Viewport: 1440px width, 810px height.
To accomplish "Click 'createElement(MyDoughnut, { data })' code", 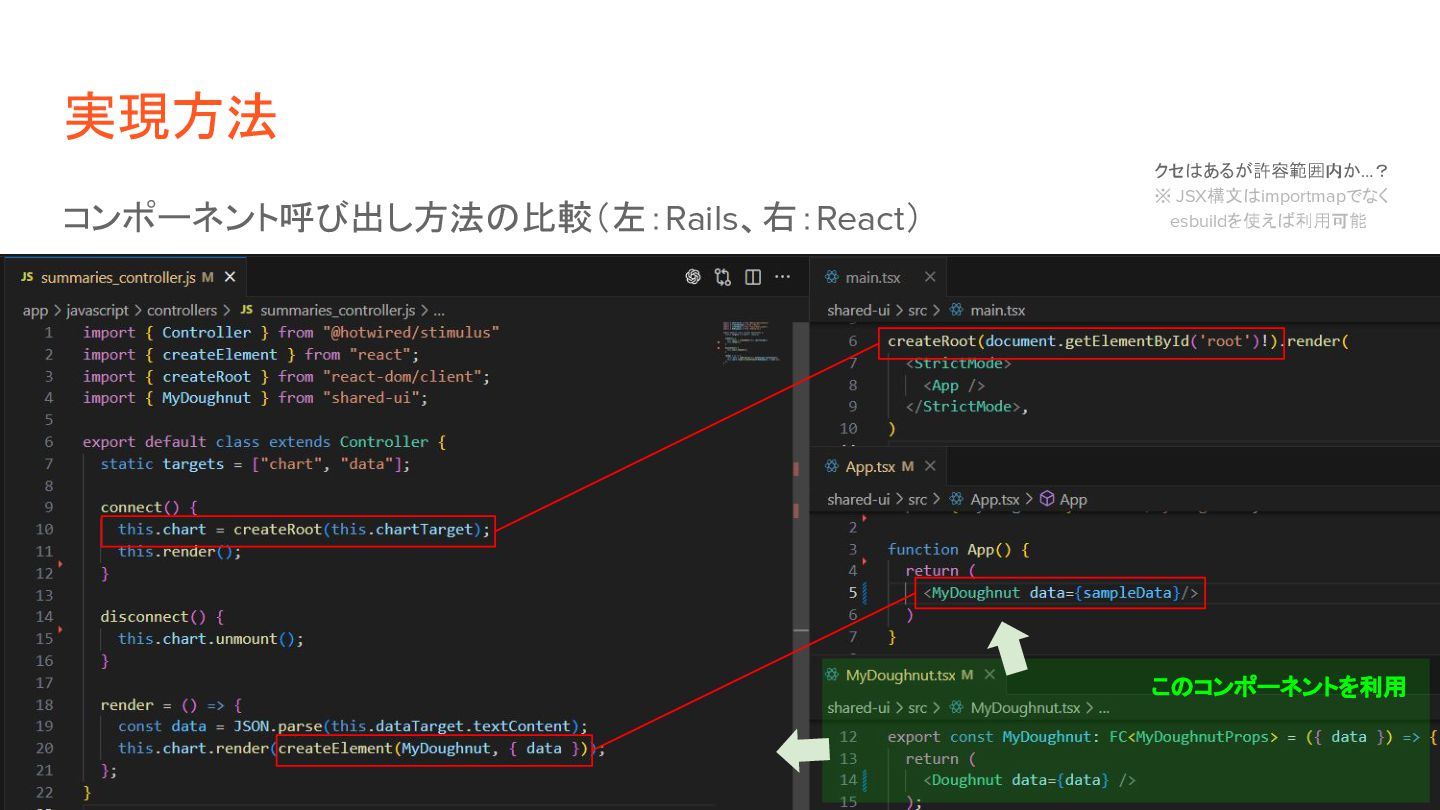I will point(434,748).
